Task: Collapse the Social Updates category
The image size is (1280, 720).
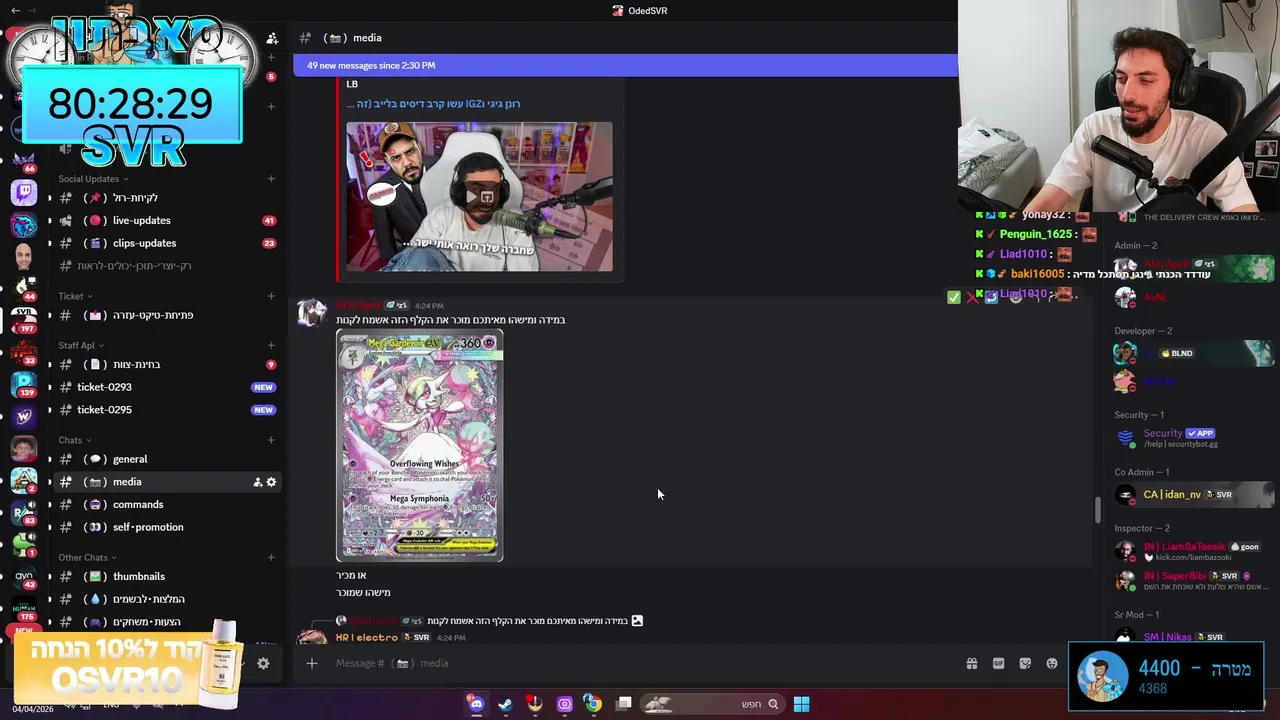Action: [94, 179]
